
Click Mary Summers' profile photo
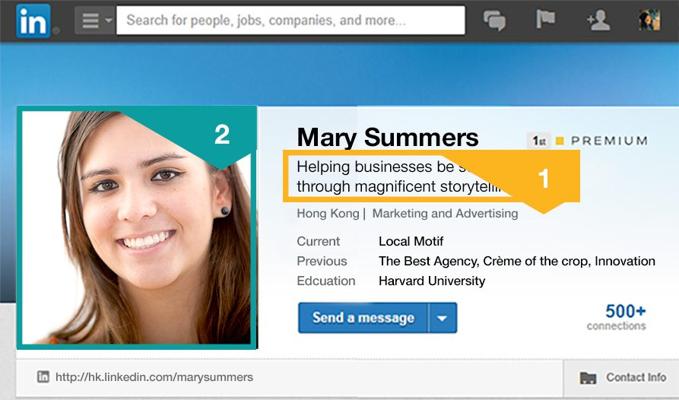137,228
